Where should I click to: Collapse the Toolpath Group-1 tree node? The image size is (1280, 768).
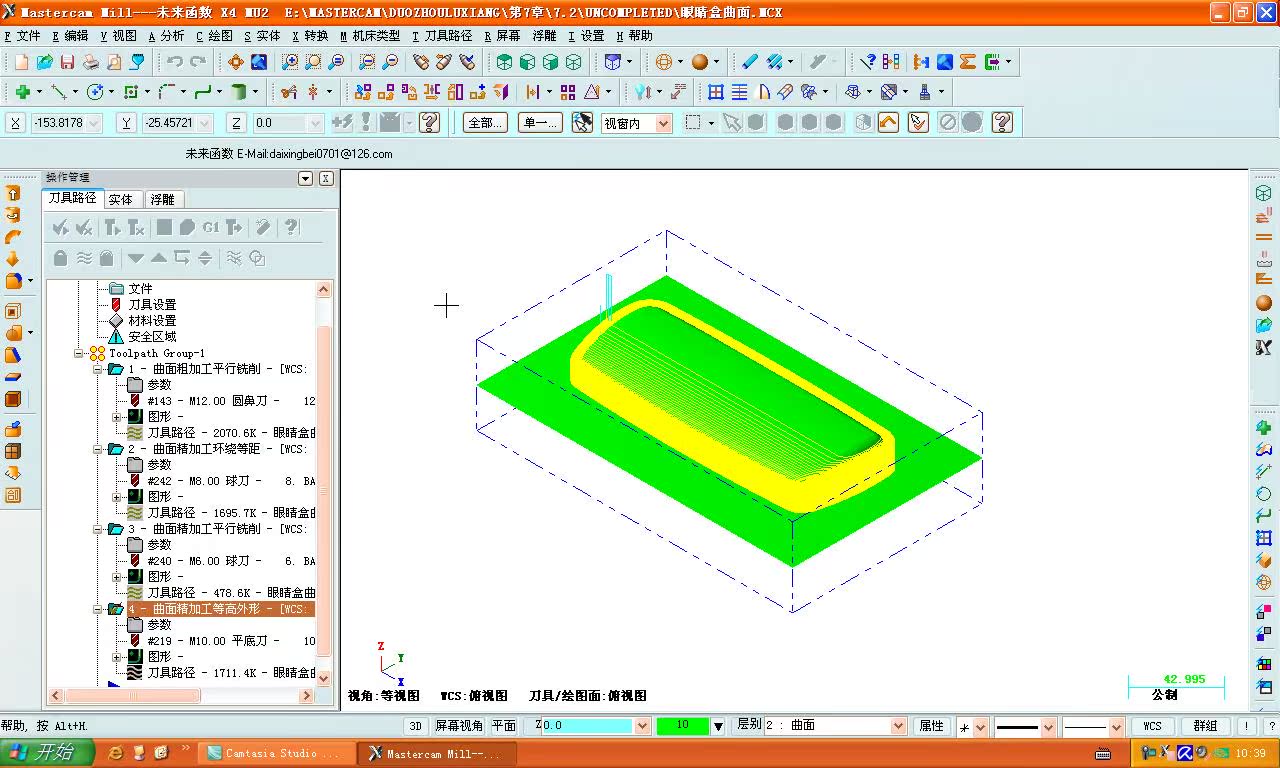click(x=79, y=353)
